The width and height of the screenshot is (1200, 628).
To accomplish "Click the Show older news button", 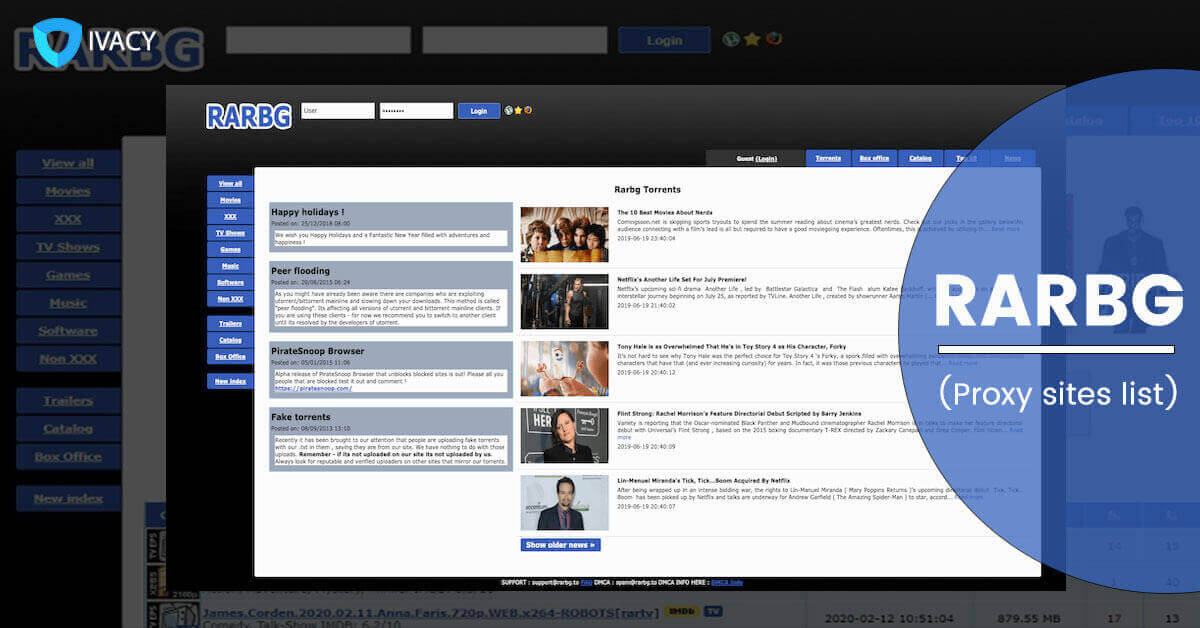I will [560, 545].
